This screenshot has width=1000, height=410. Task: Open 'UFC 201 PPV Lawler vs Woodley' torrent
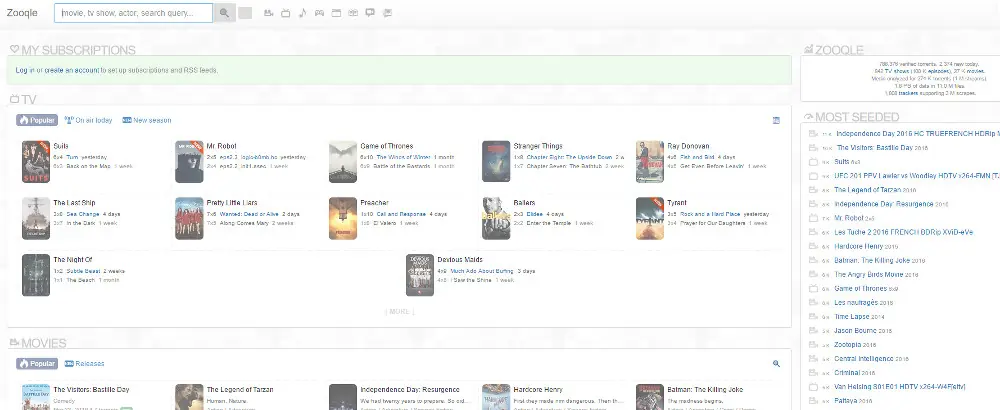(916, 176)
